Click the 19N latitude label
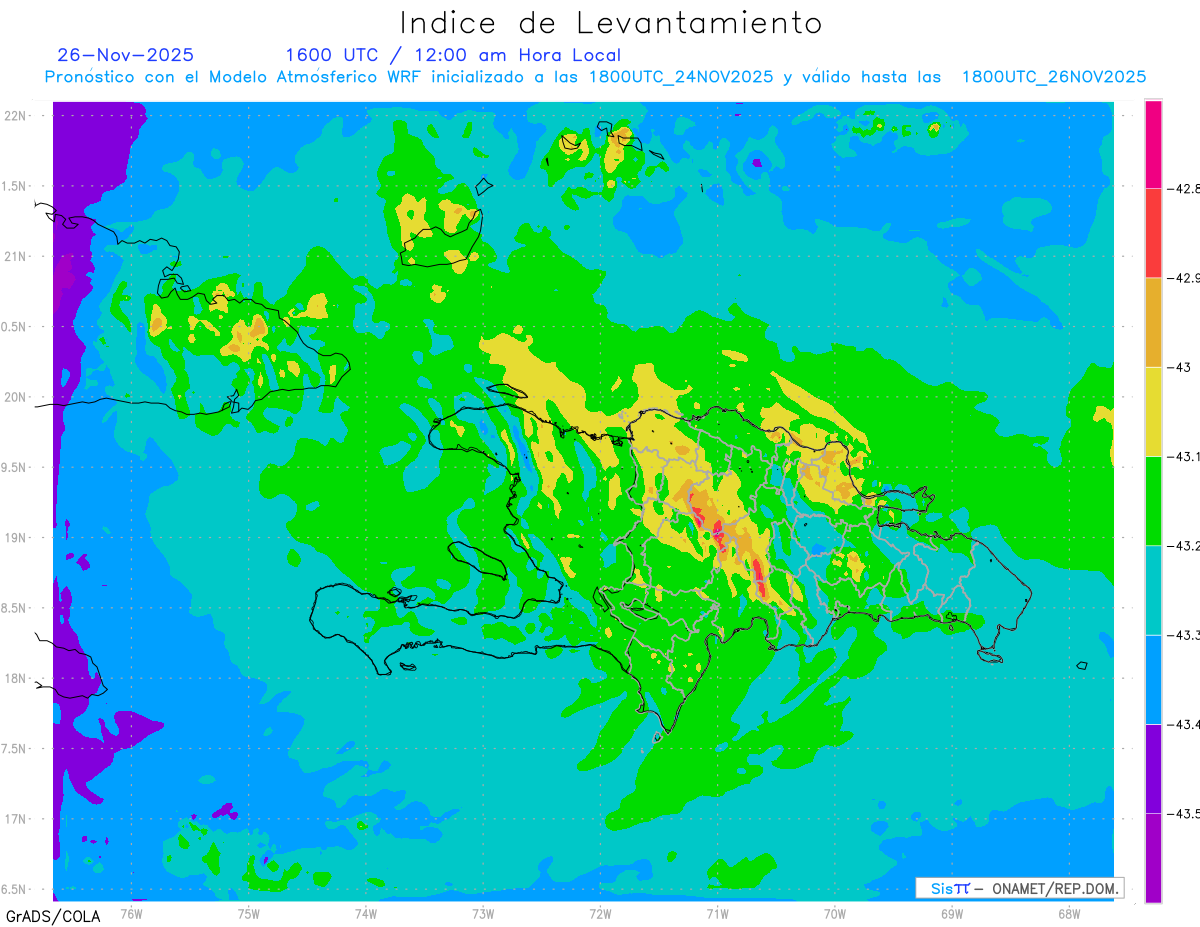Viewport: 1200px width, 927px height. [x=16, y=537]
